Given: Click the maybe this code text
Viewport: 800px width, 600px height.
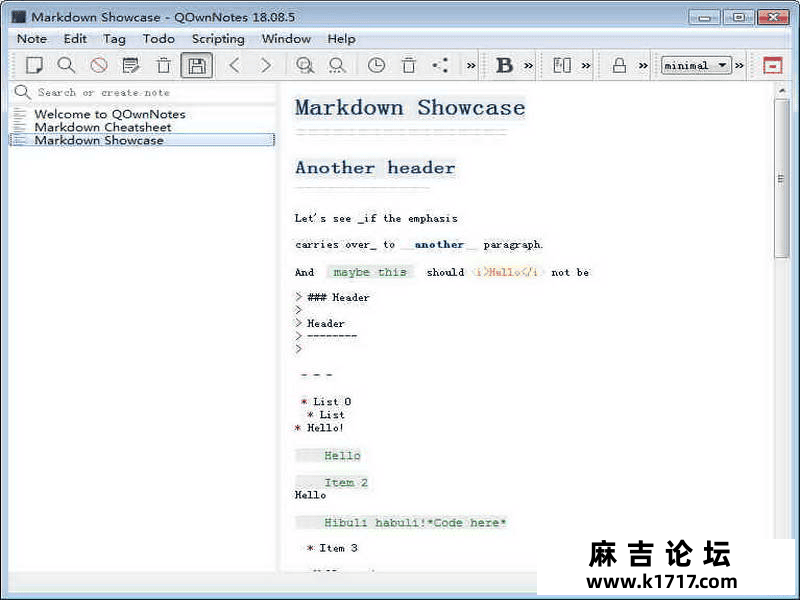Looking at the screenshot, I should coord(370,272).
